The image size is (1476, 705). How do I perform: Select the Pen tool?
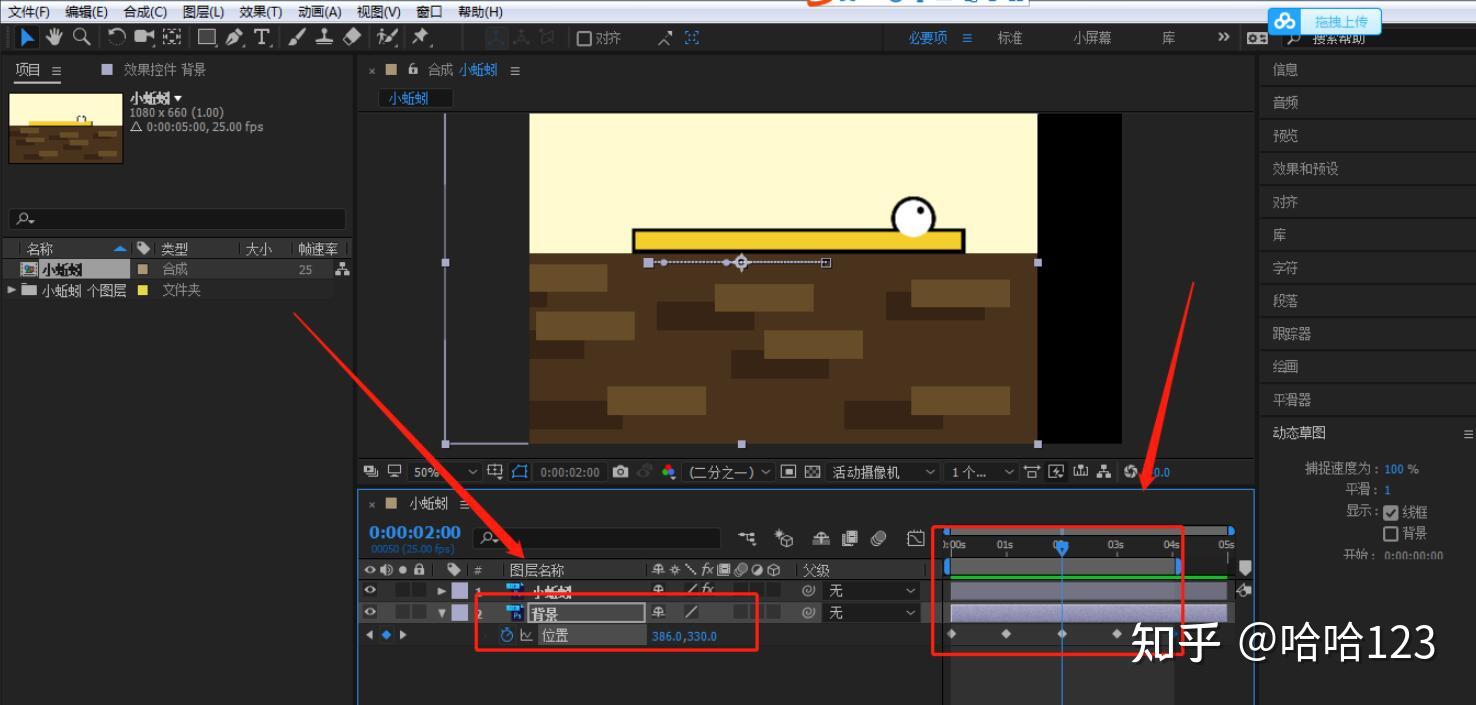coord(235,37)
